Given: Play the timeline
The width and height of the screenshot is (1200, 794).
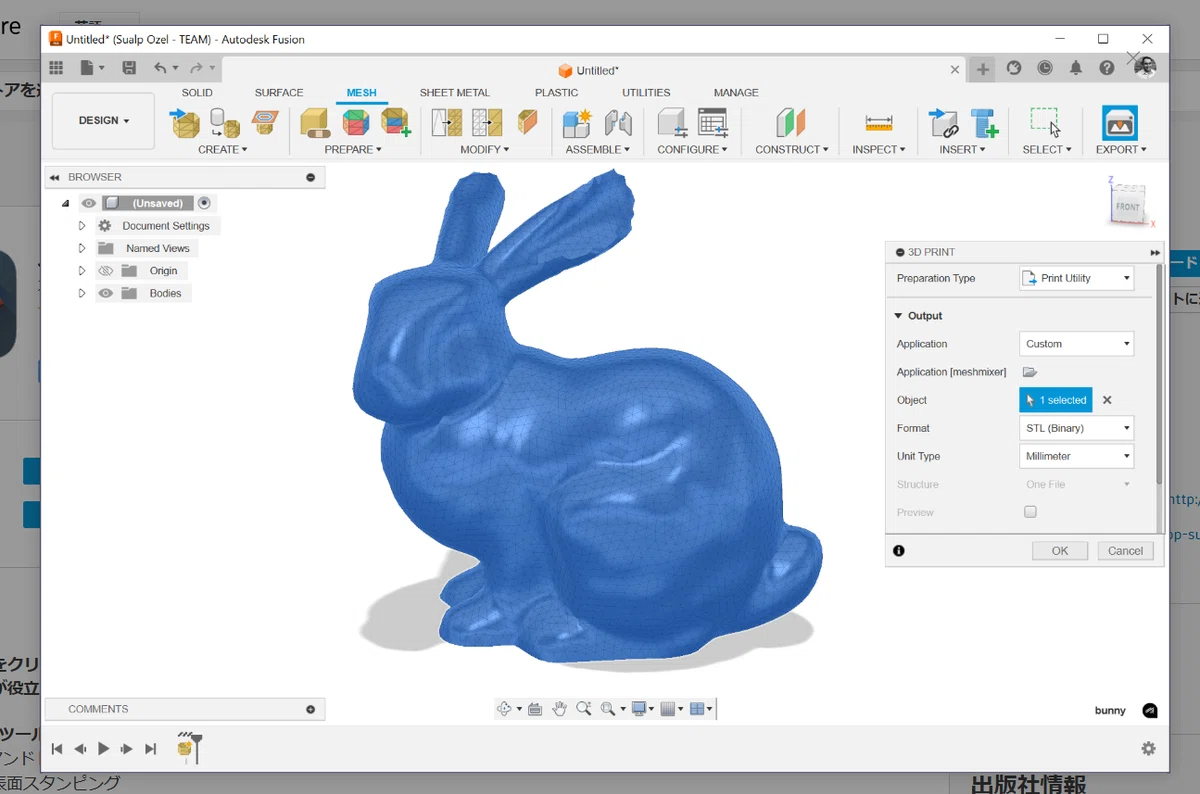Looking at the screenshot, I should 103,749.
